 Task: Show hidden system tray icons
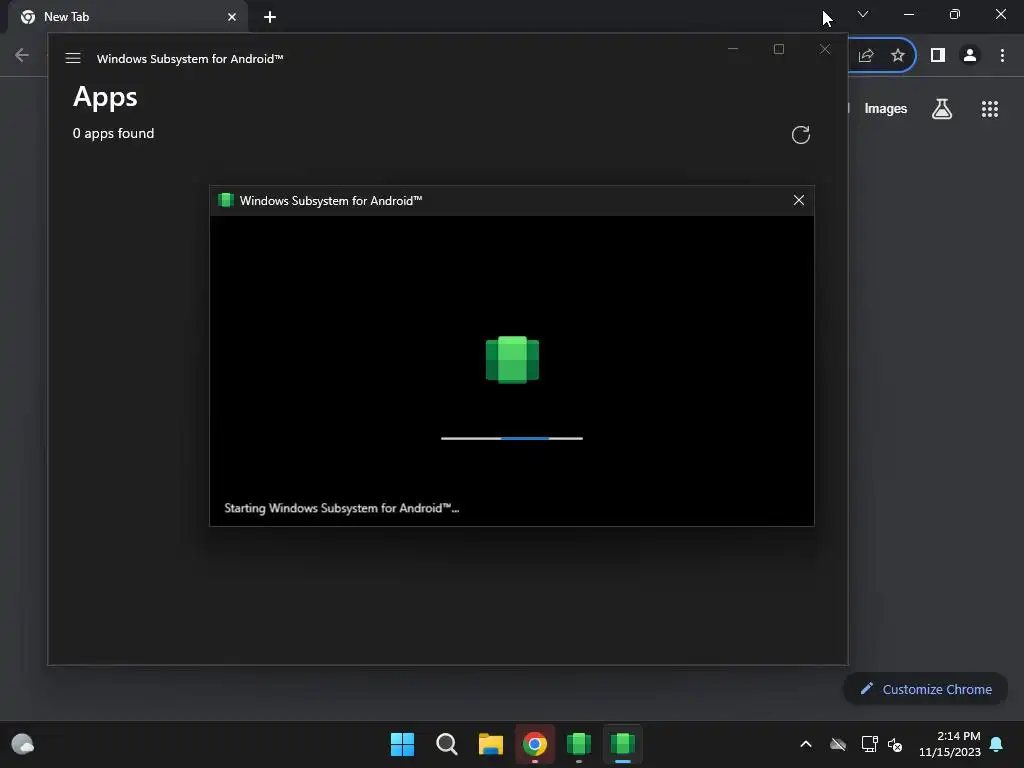[806, 744]
